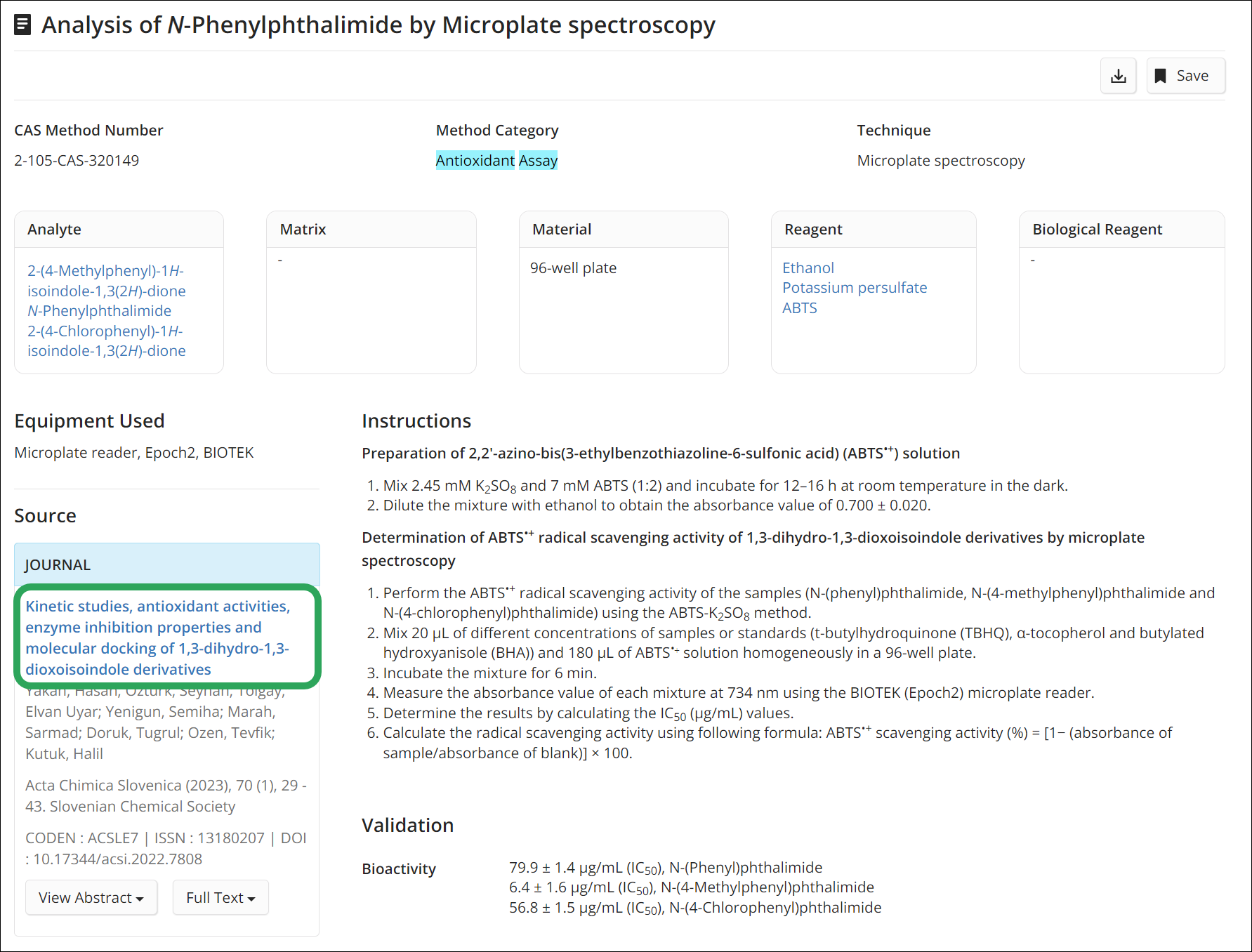Screen dimensions: 1252x952
Task: Open the View Abstract dropdown
Action: coord(91,897)
